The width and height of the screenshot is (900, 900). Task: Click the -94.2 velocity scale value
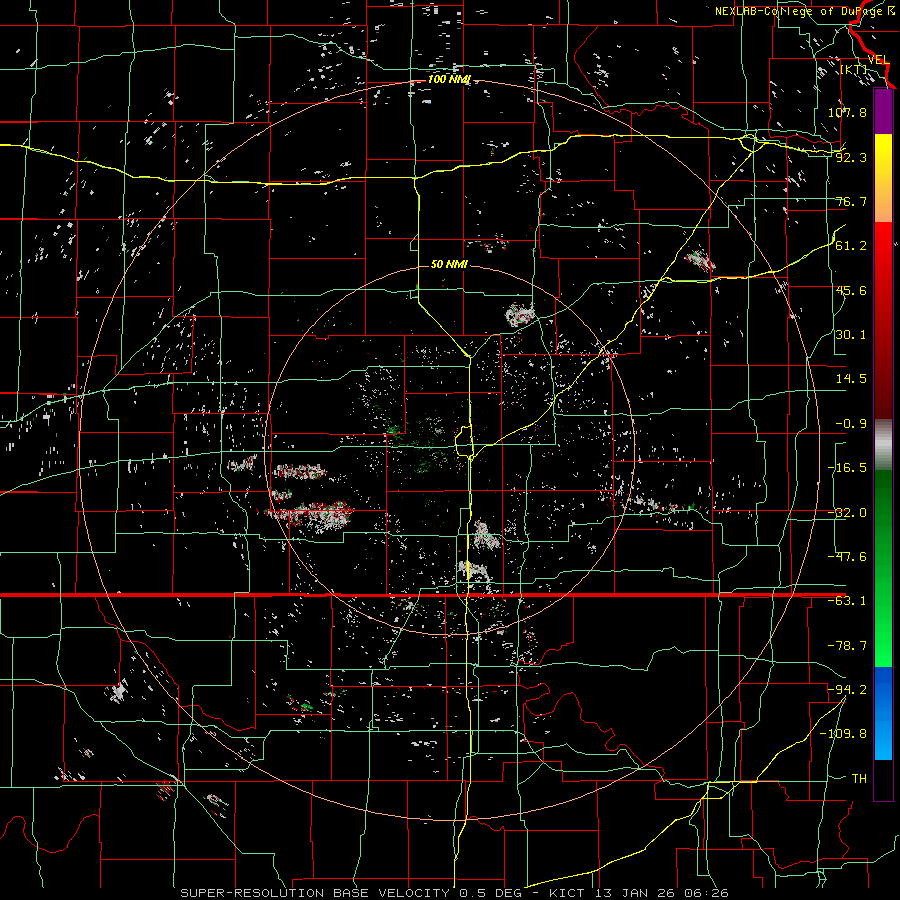847,690
